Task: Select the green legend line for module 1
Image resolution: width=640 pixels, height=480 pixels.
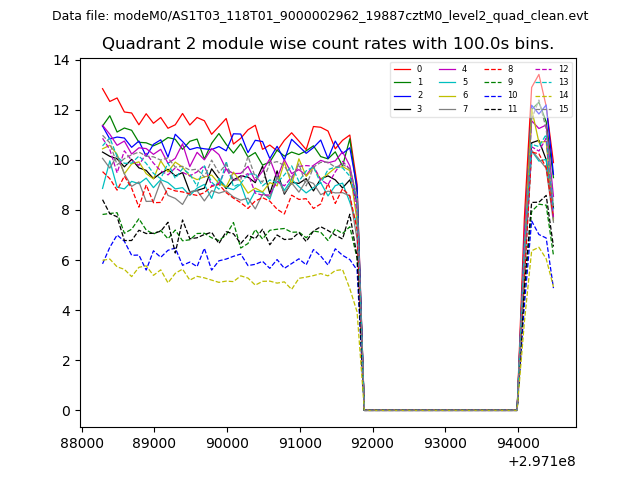Action: tap(402, 82)
